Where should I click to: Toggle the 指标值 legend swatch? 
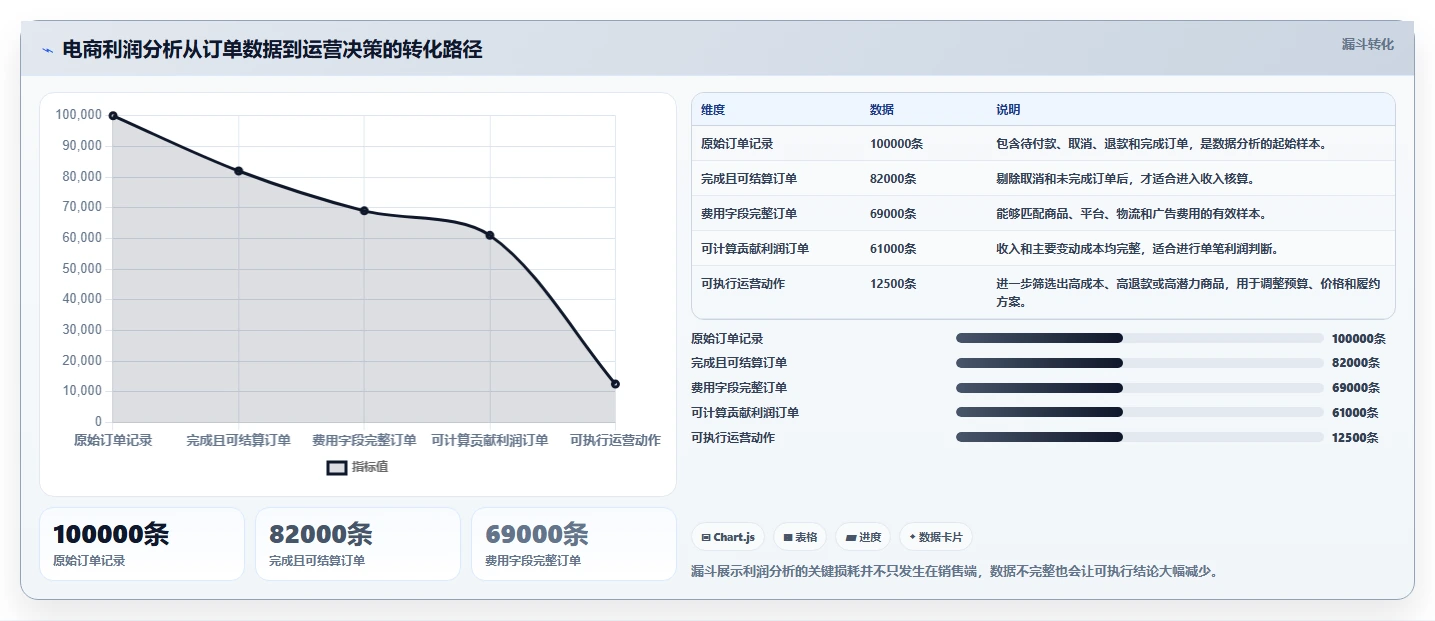337,467
